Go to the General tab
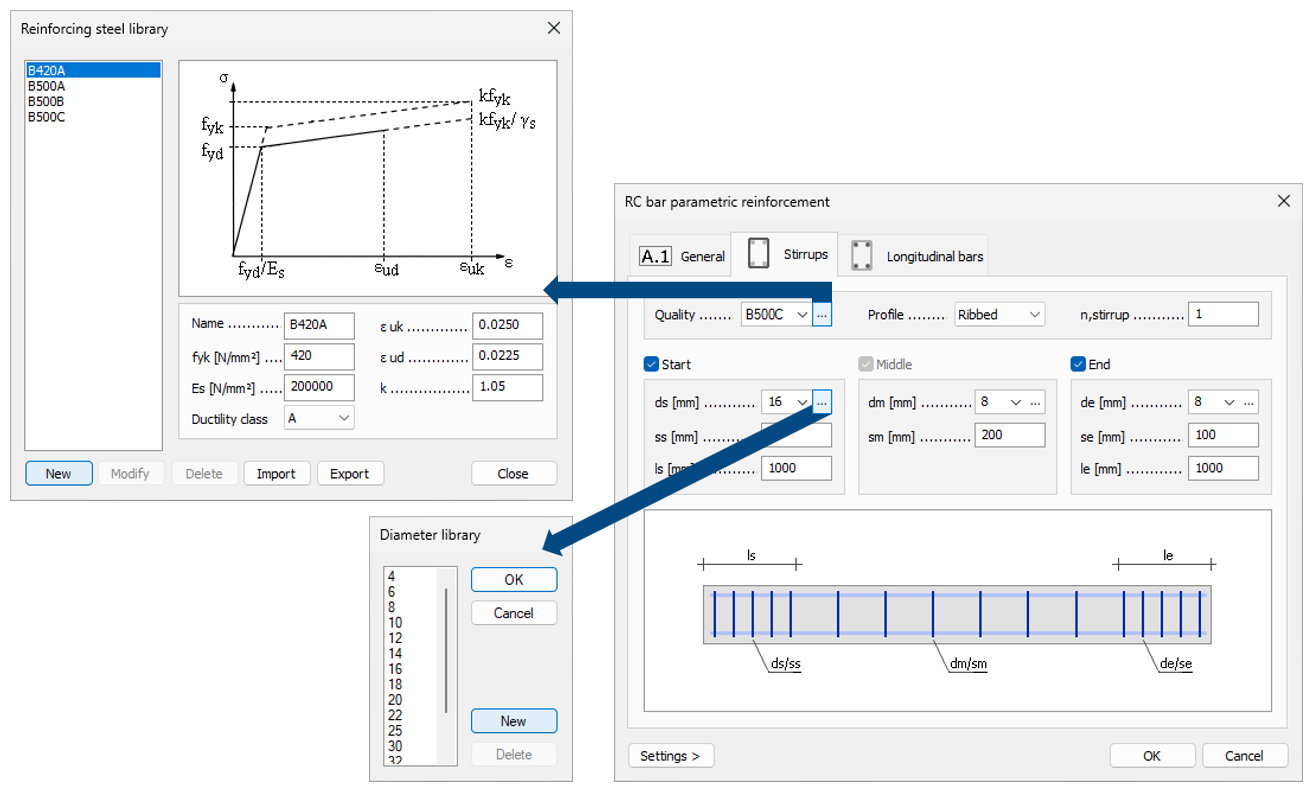 [682, 256]
